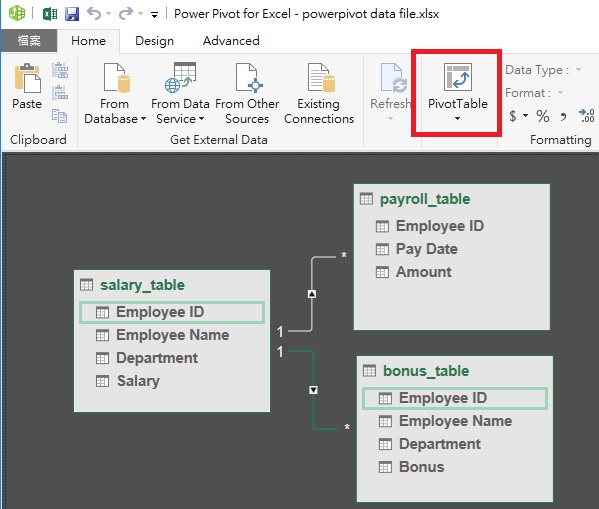Redo the last action
This screenshot has height=509, width=599.
point(126,14)
